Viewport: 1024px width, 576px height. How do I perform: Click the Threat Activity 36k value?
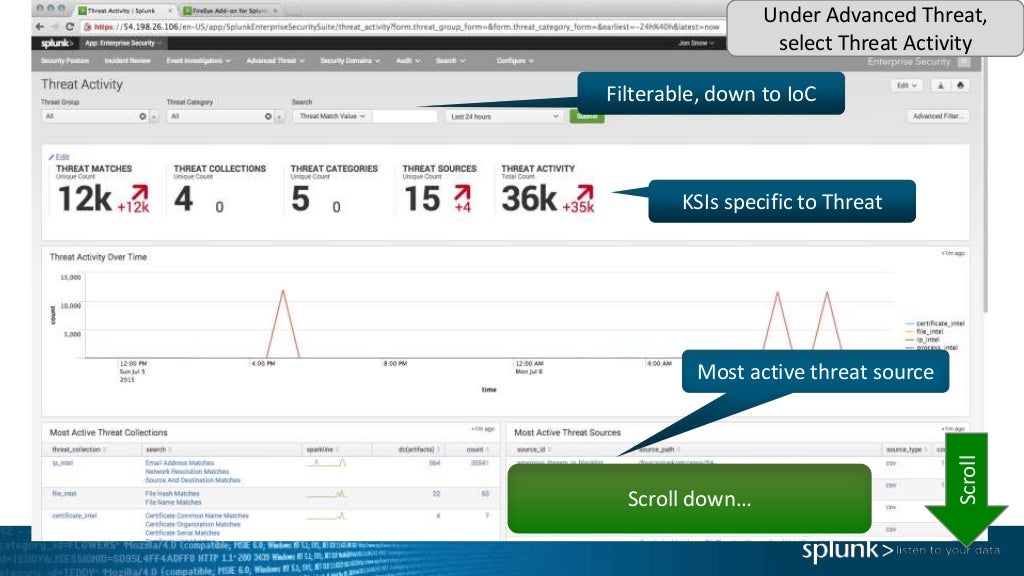pyautogui.click(x=529, y=199)
